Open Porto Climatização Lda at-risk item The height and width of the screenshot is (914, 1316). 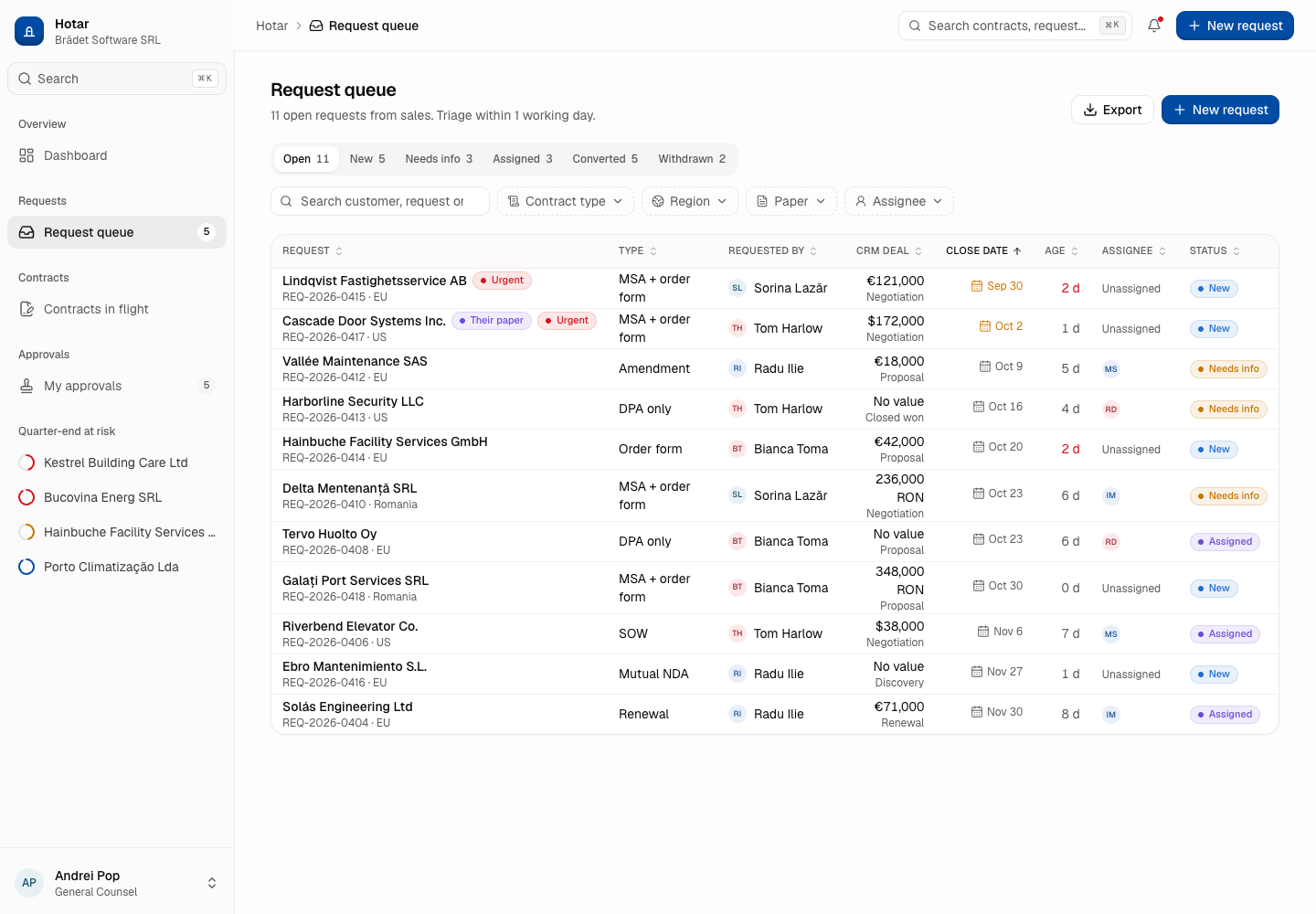coord(117,567)
